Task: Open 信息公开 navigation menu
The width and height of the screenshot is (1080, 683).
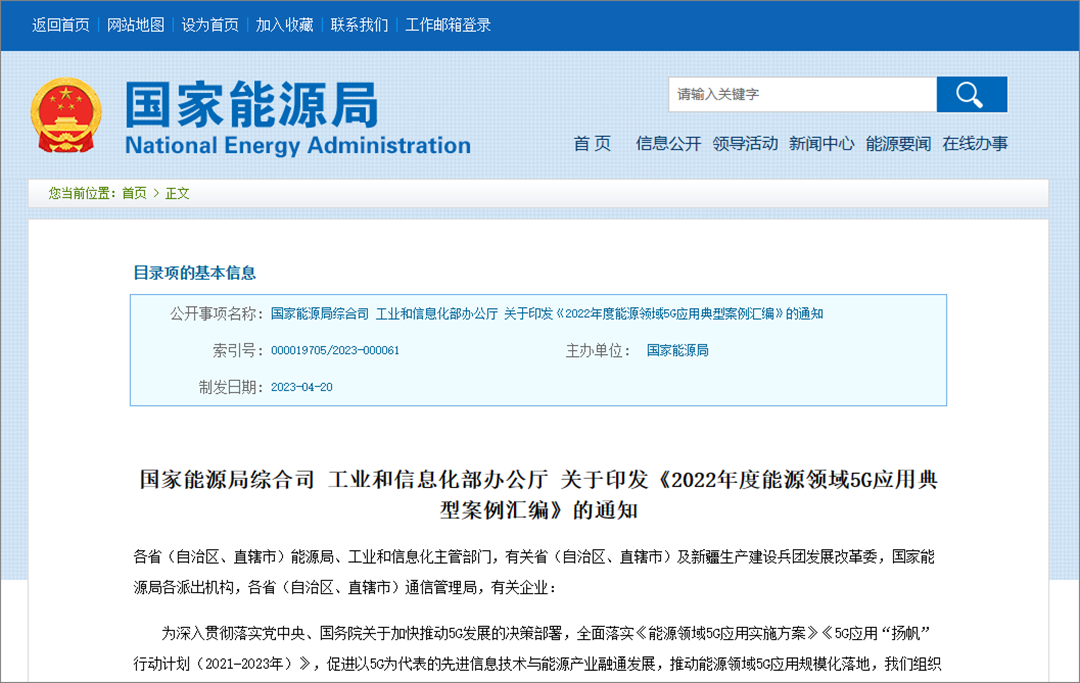Action: tap(668, 144)
